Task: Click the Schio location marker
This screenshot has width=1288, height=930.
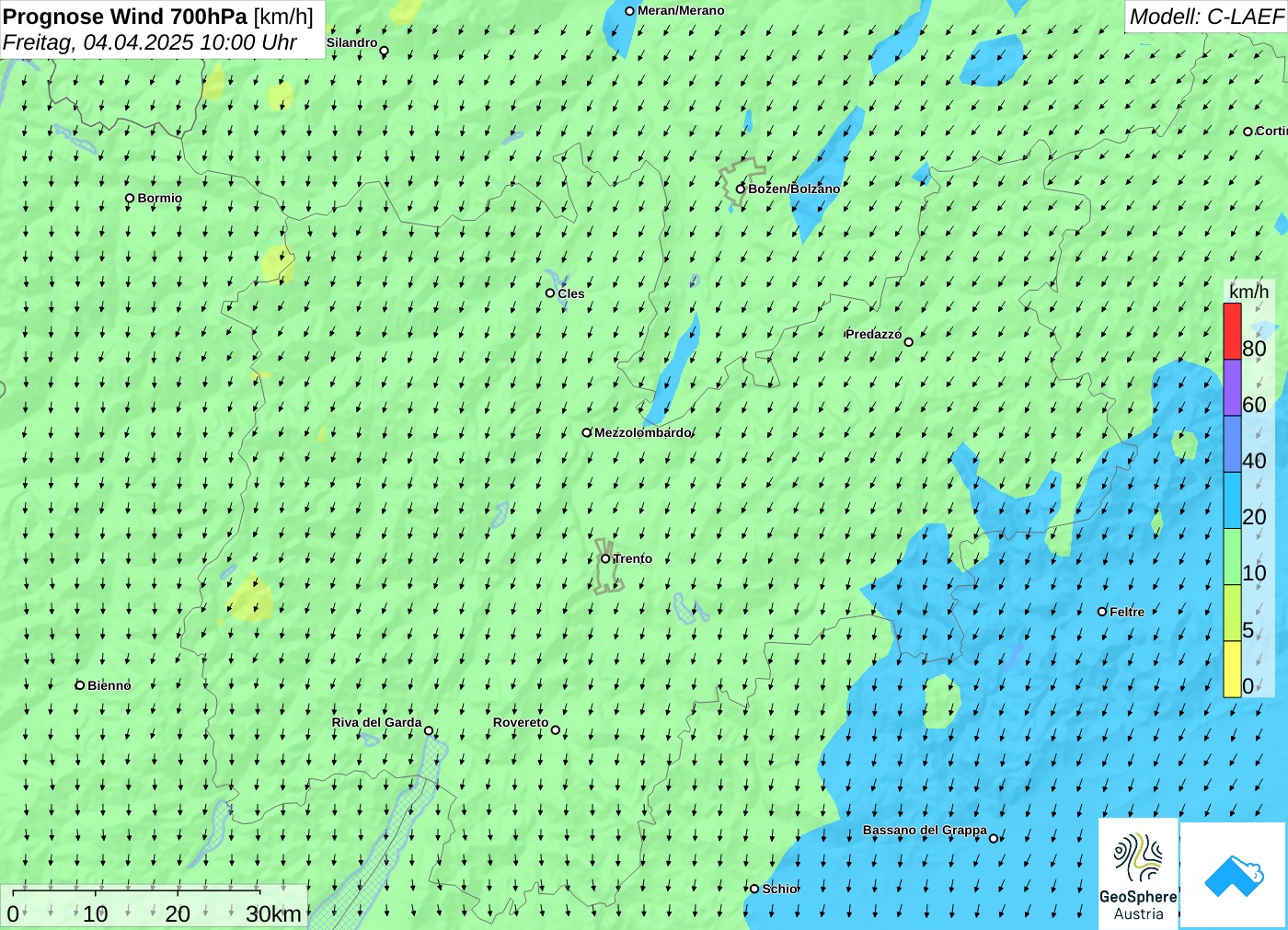Action: pos(754,889)
